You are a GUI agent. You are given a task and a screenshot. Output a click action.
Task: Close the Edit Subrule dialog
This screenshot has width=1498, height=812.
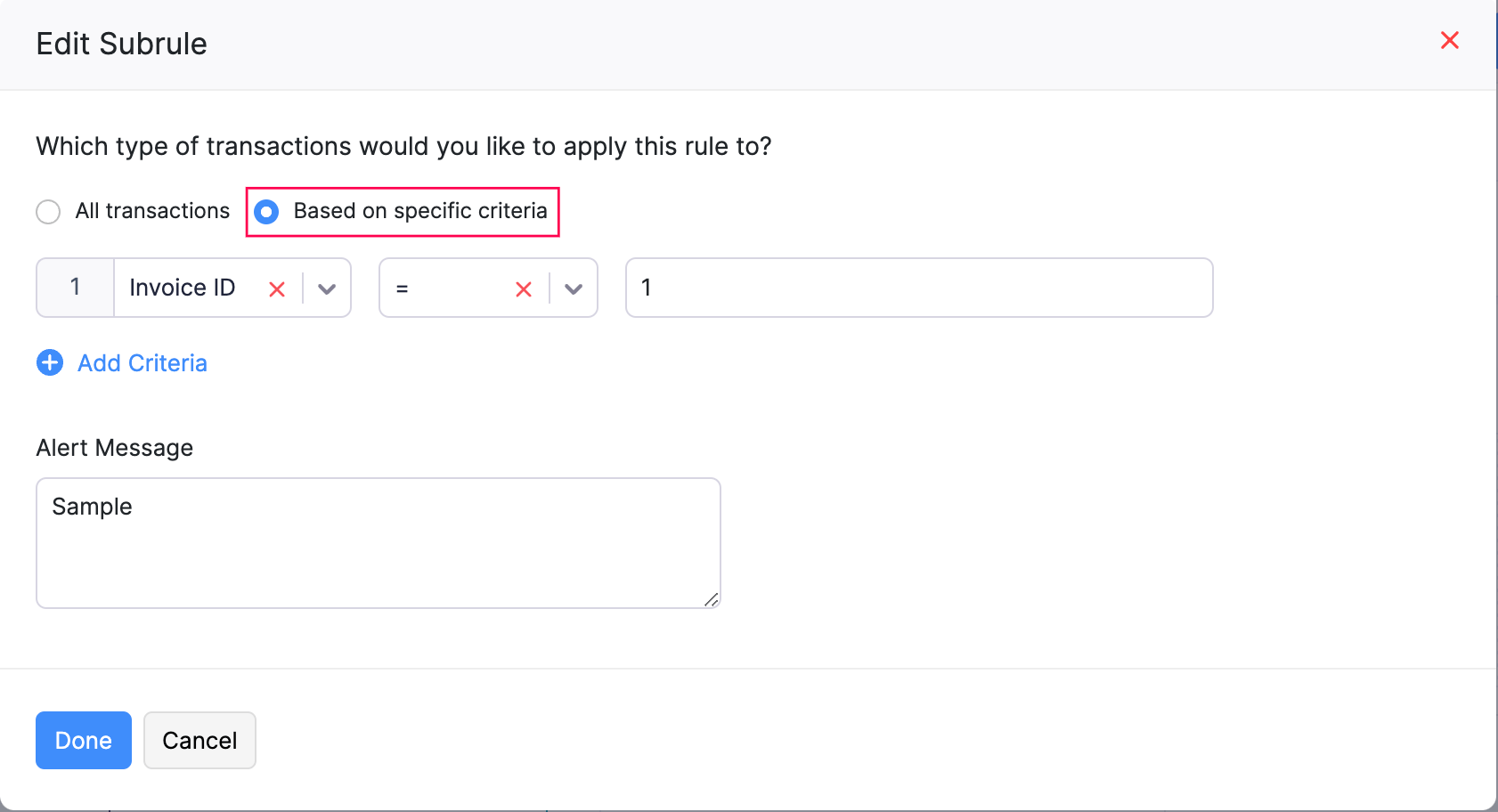[1449, 40]
